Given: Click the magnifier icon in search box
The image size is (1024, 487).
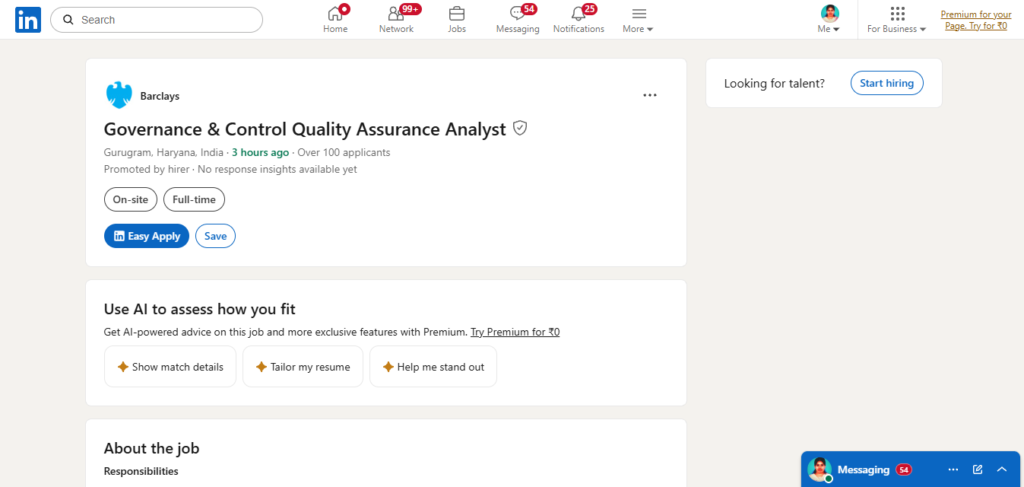Looking at the screenshot, I should pos(68,20).
